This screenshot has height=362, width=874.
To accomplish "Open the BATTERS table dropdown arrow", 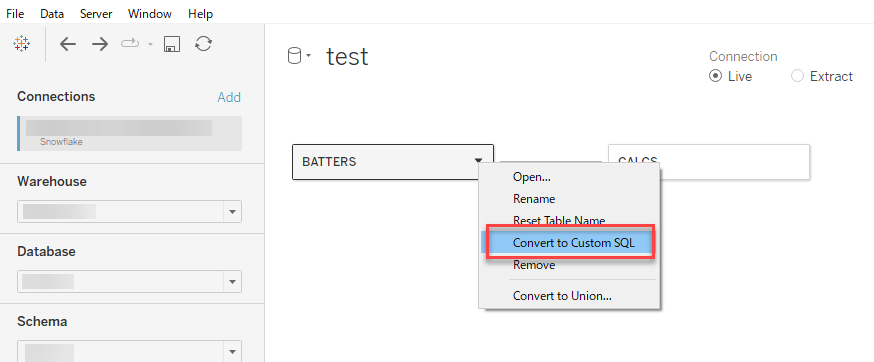I will [479, 160].
